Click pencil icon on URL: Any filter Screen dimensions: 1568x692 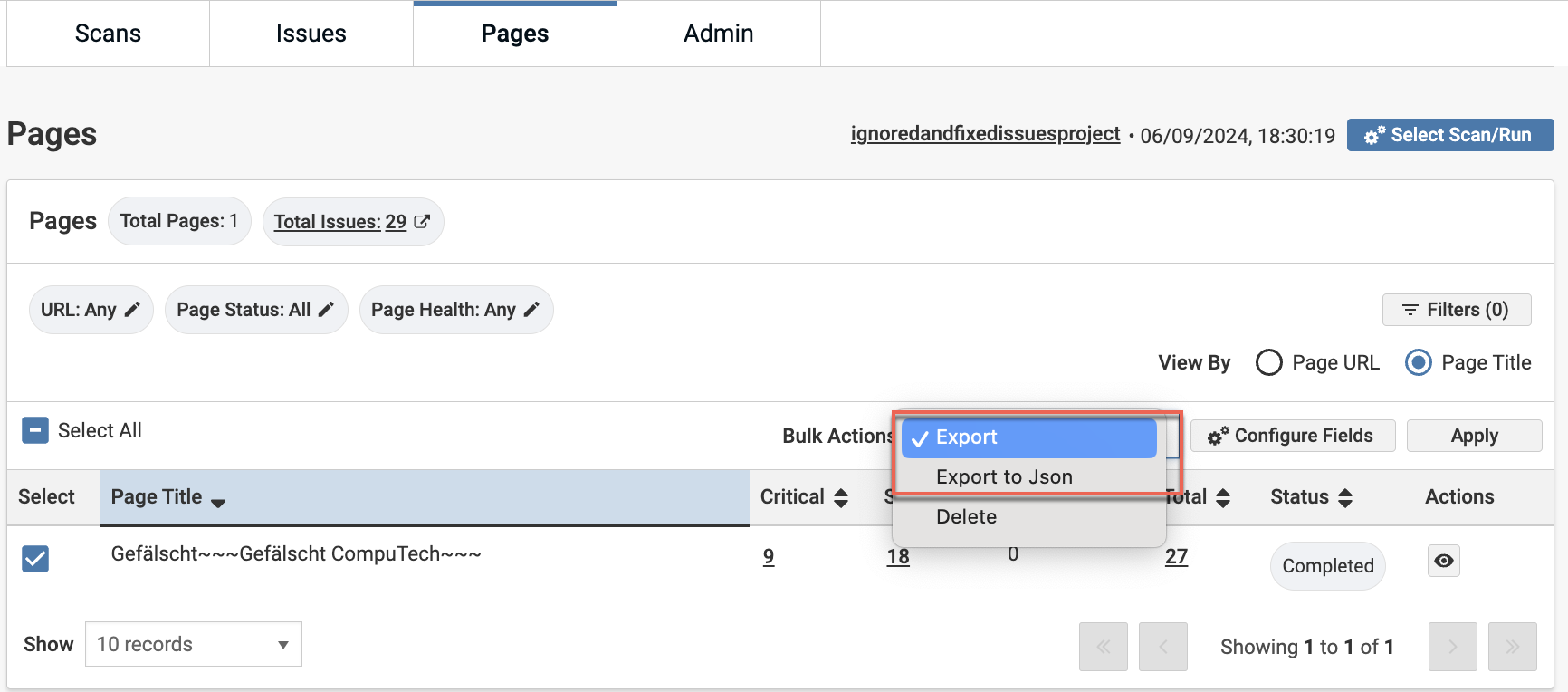pos(132,310)
